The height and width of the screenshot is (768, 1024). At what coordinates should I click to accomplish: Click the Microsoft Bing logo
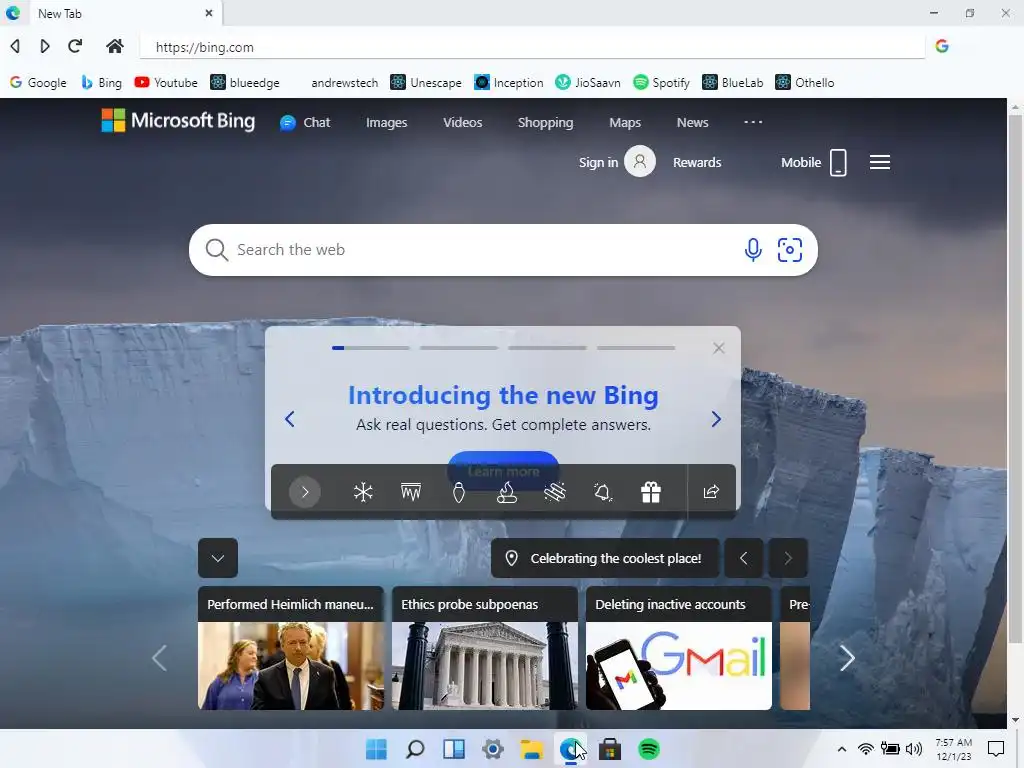178,121
